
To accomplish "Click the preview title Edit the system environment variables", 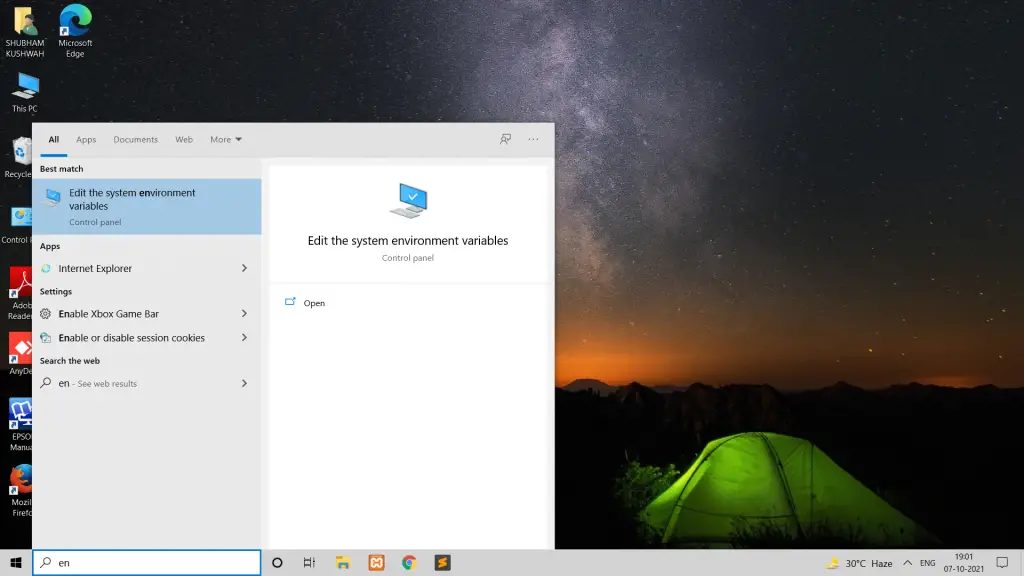I will pyautogui.click(x=408, y=240).
